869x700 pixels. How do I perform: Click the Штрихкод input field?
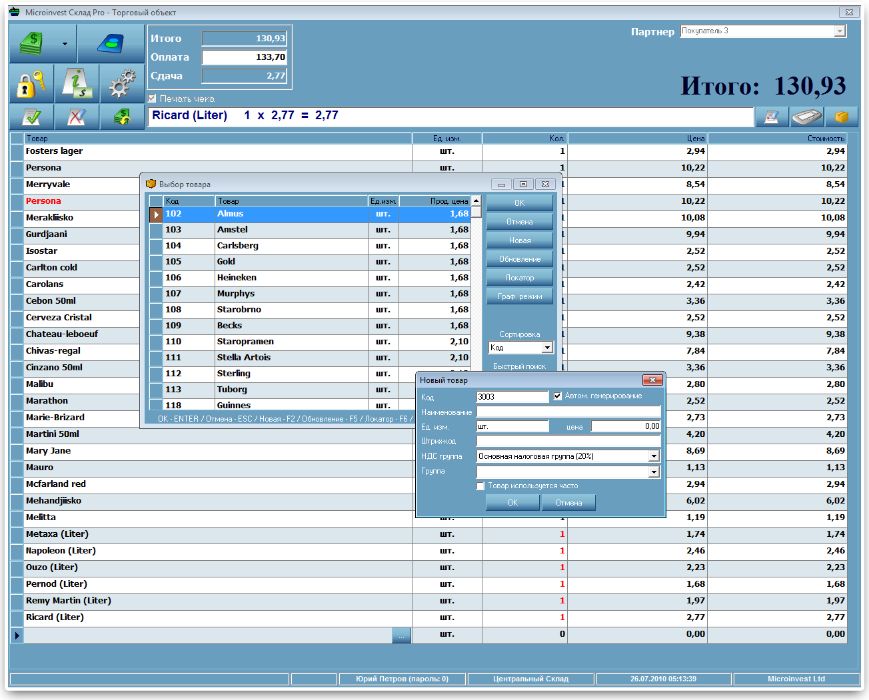click(569, 441)
